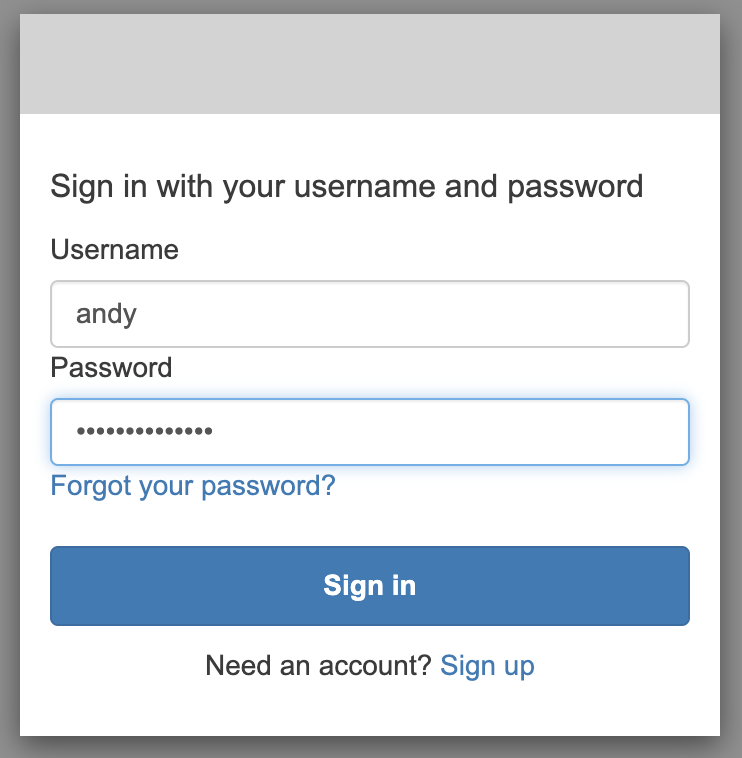Click the sign-in heading text
Viewport: 742px width, 758px height.
(346, 186)
